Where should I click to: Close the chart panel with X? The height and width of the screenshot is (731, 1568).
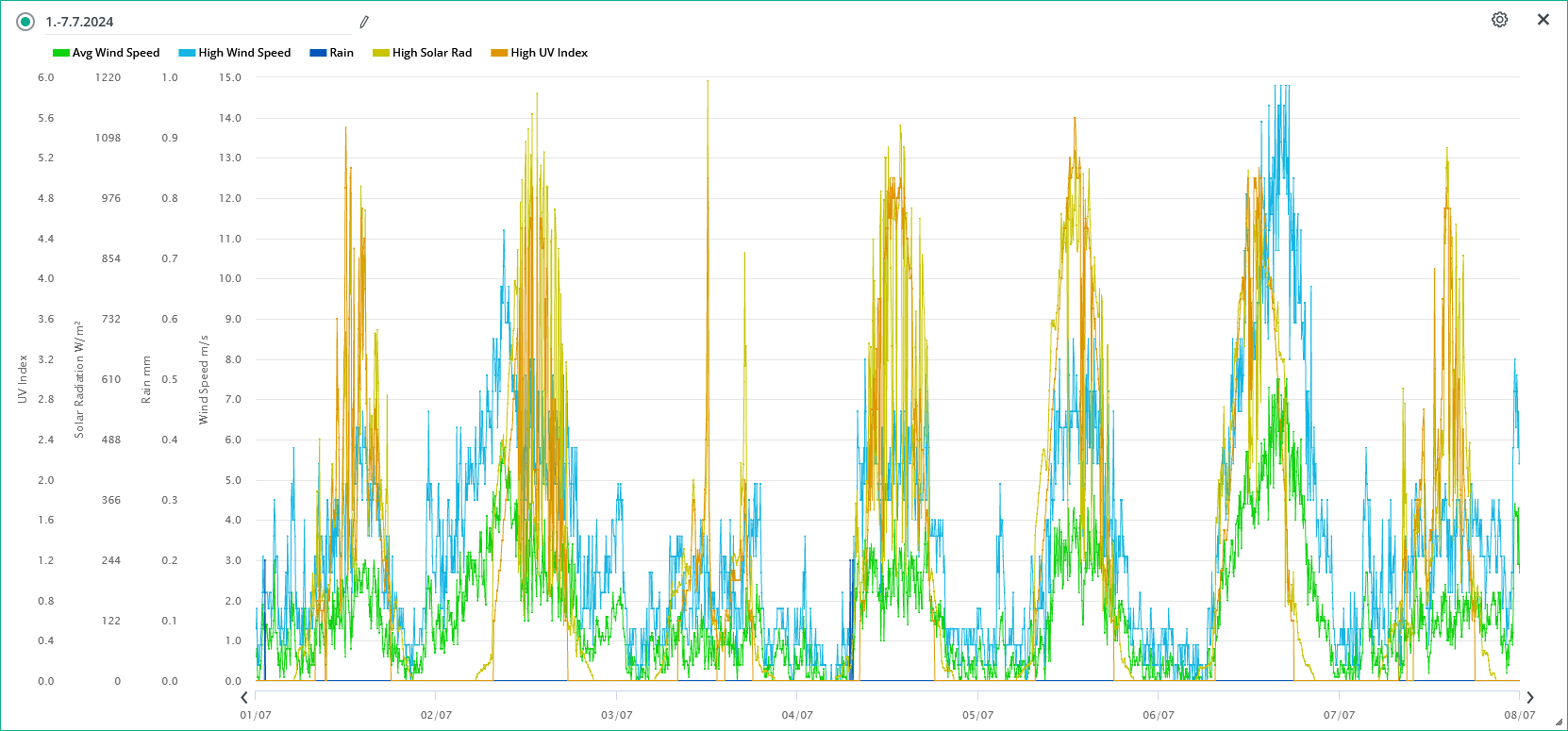click(1543, 20)
